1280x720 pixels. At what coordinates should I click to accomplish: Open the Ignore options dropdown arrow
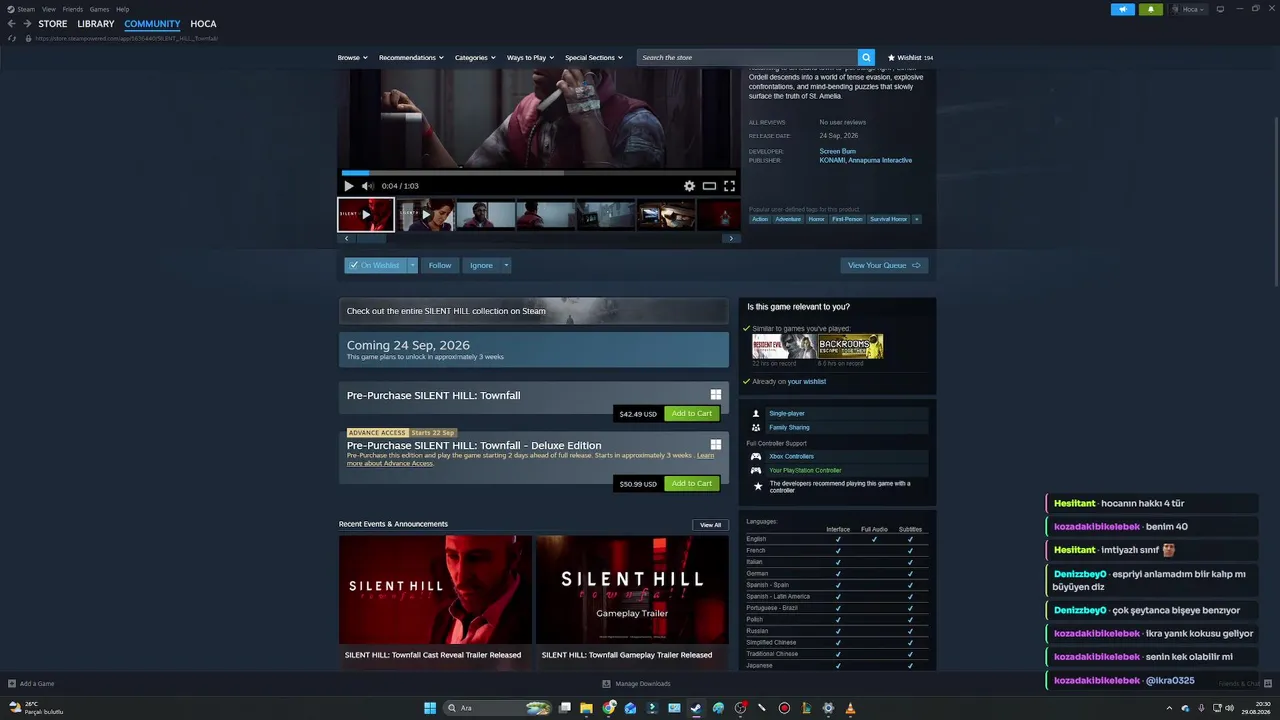tap(506, 265)
